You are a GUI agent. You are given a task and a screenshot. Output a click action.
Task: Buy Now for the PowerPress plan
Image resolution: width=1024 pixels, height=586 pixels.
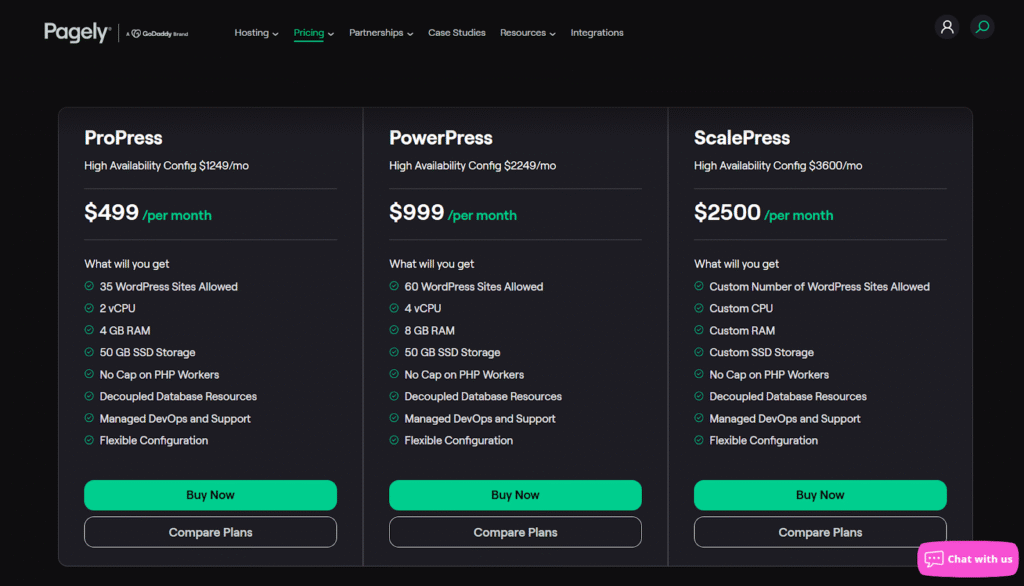point(515,495)
